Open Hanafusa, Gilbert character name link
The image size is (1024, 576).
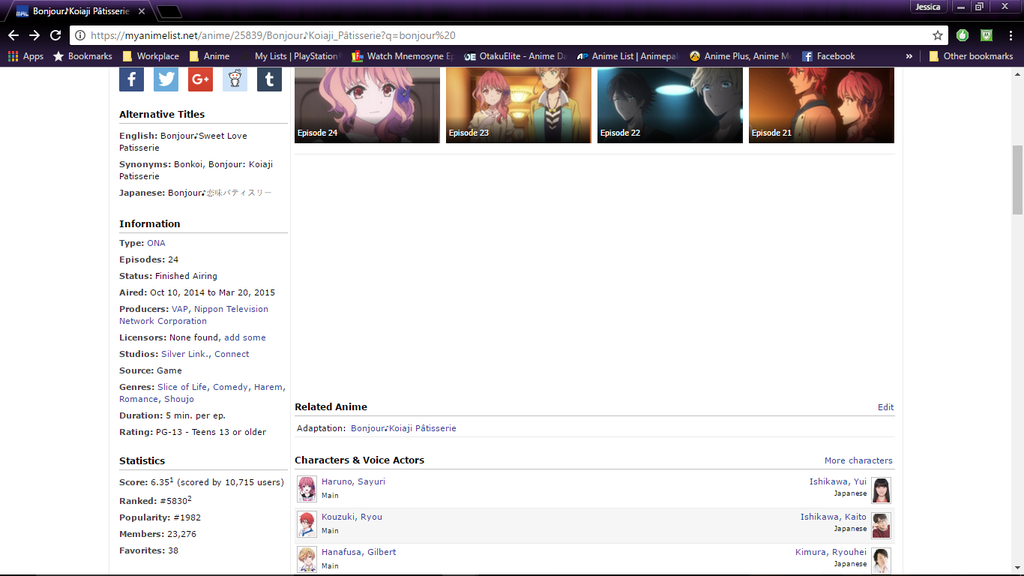359,552
